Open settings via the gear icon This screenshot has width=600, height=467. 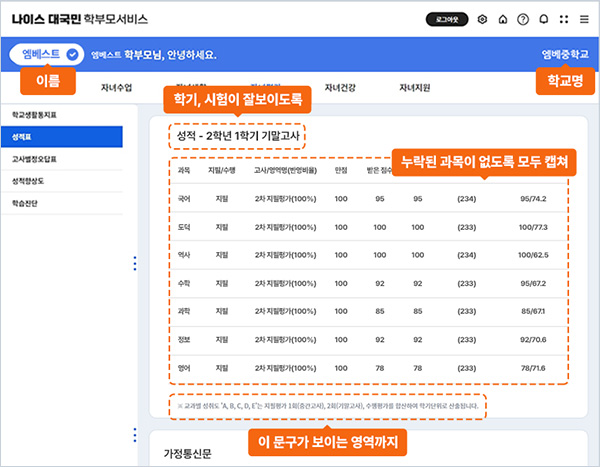tap(483, 19)
